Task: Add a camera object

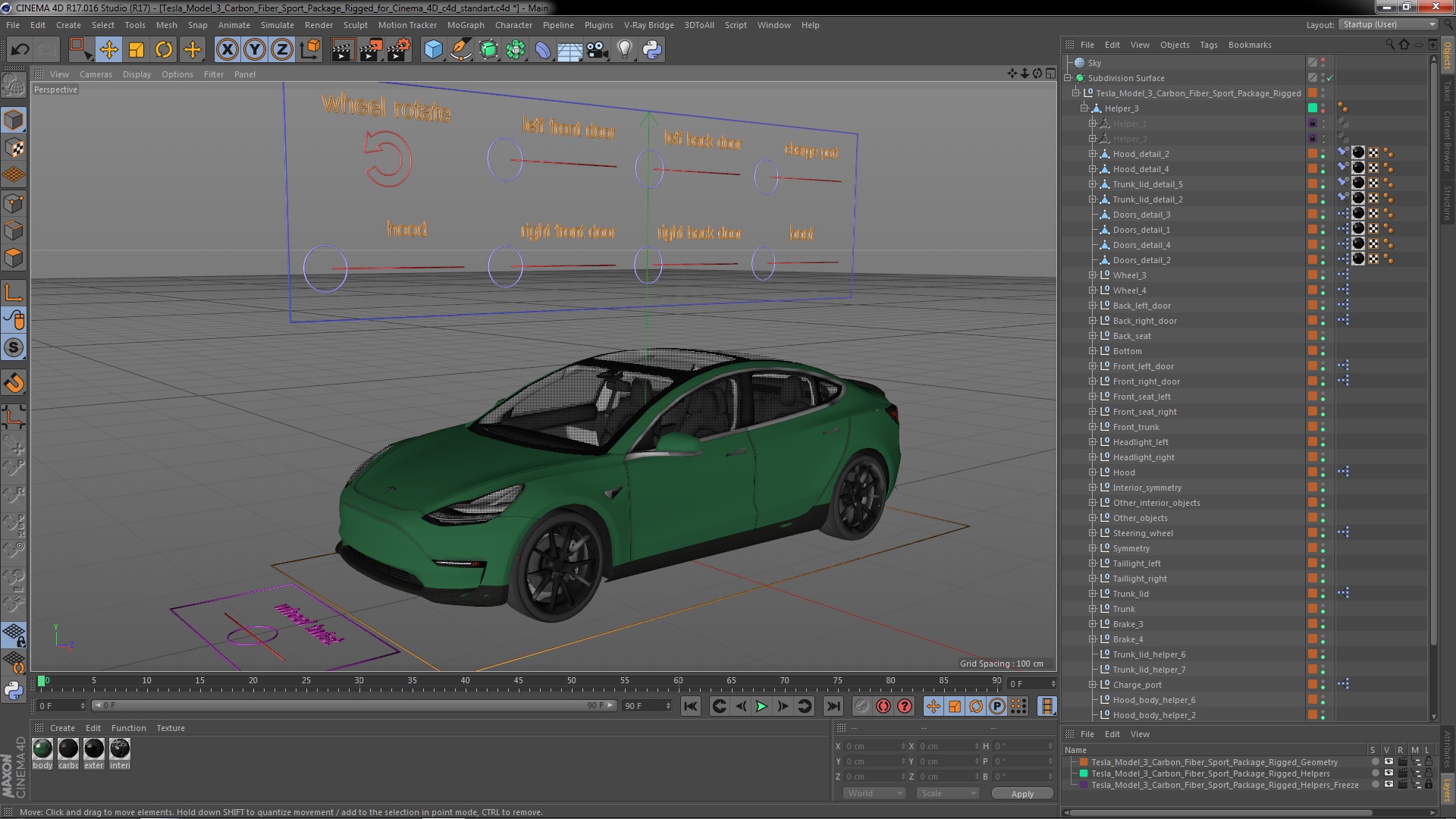Action: click(x=598, y=50)
